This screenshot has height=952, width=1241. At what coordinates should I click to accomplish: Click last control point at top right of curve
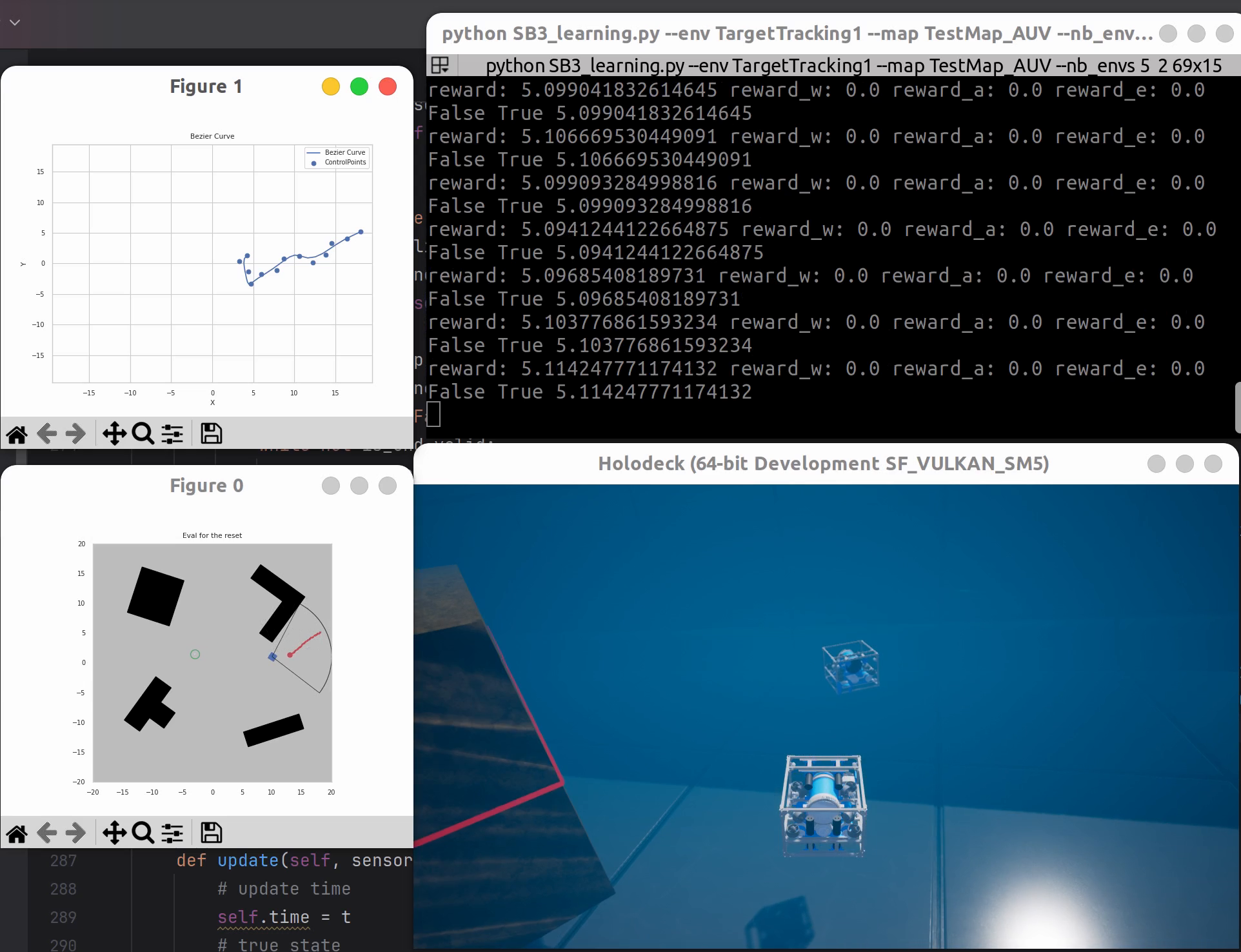point(361,232)
